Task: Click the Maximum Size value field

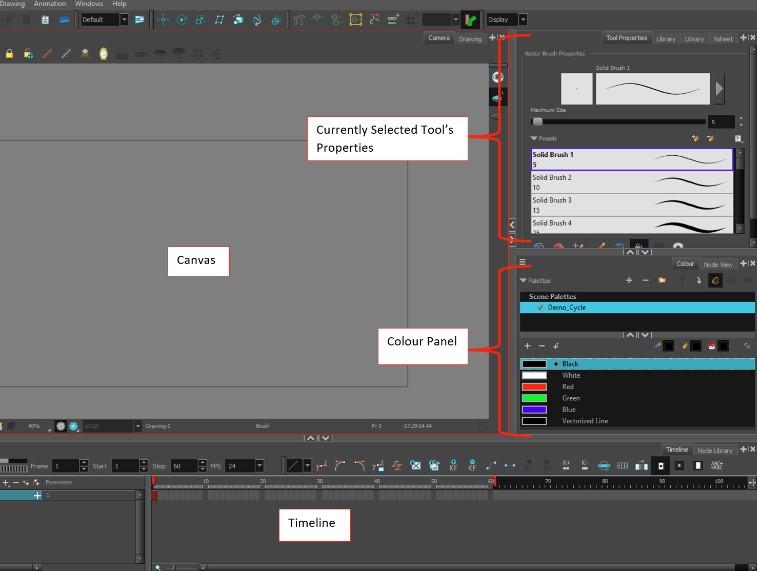Action: 721,122
